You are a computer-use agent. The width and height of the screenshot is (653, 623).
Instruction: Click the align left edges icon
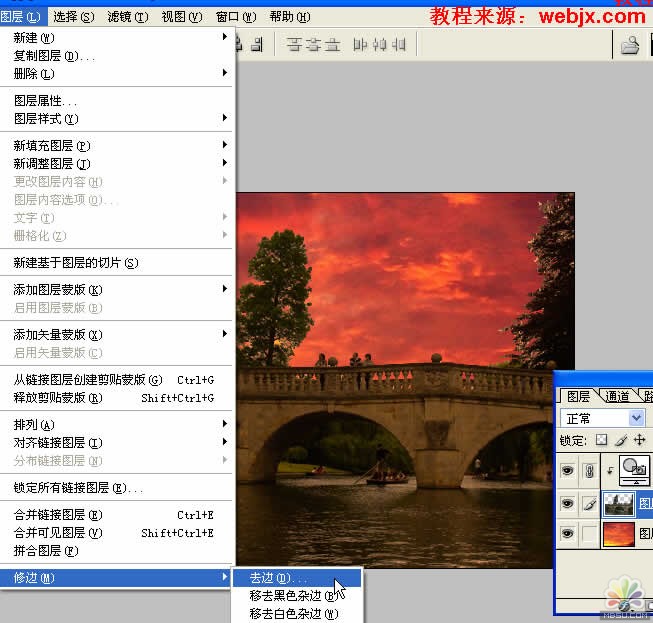[360, 45]
